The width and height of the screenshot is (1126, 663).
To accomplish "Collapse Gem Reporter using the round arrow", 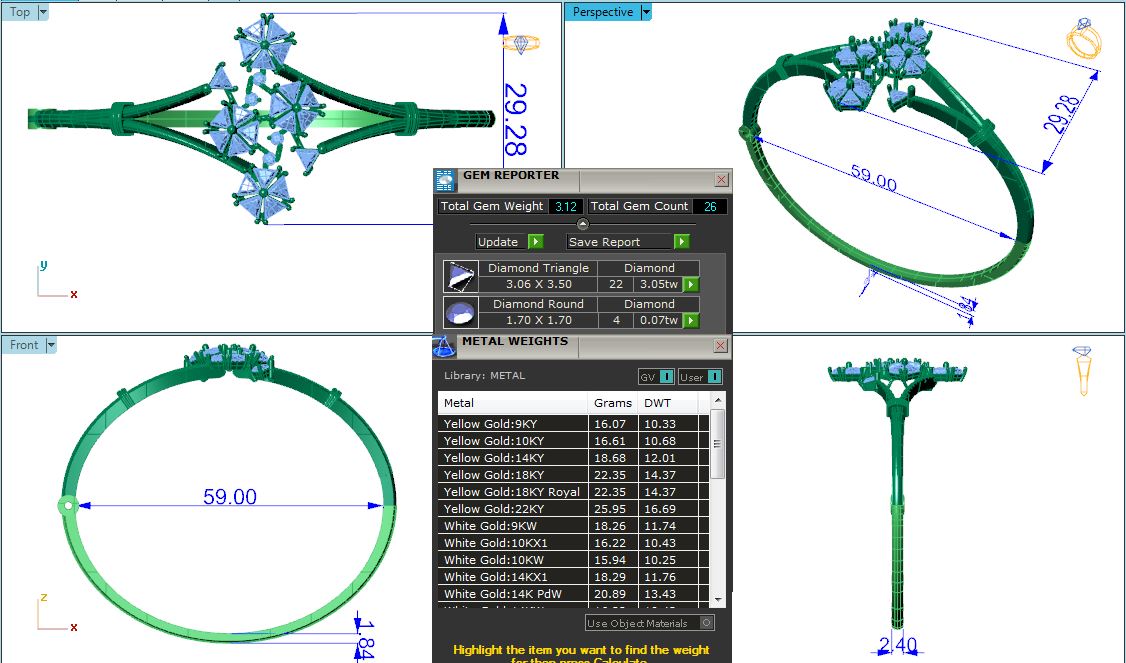I will coord(583,224).
